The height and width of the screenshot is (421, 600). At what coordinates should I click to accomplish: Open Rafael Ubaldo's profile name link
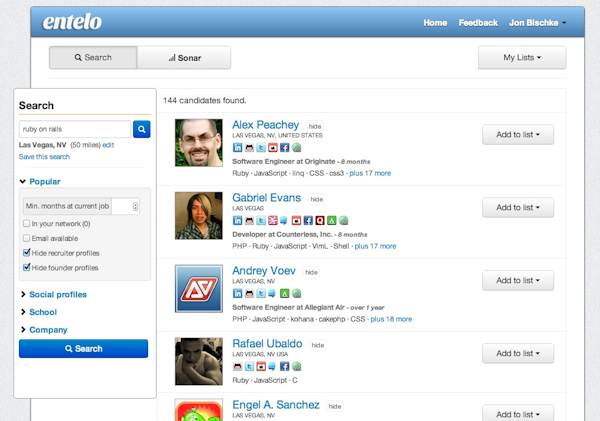click(267, 343)
